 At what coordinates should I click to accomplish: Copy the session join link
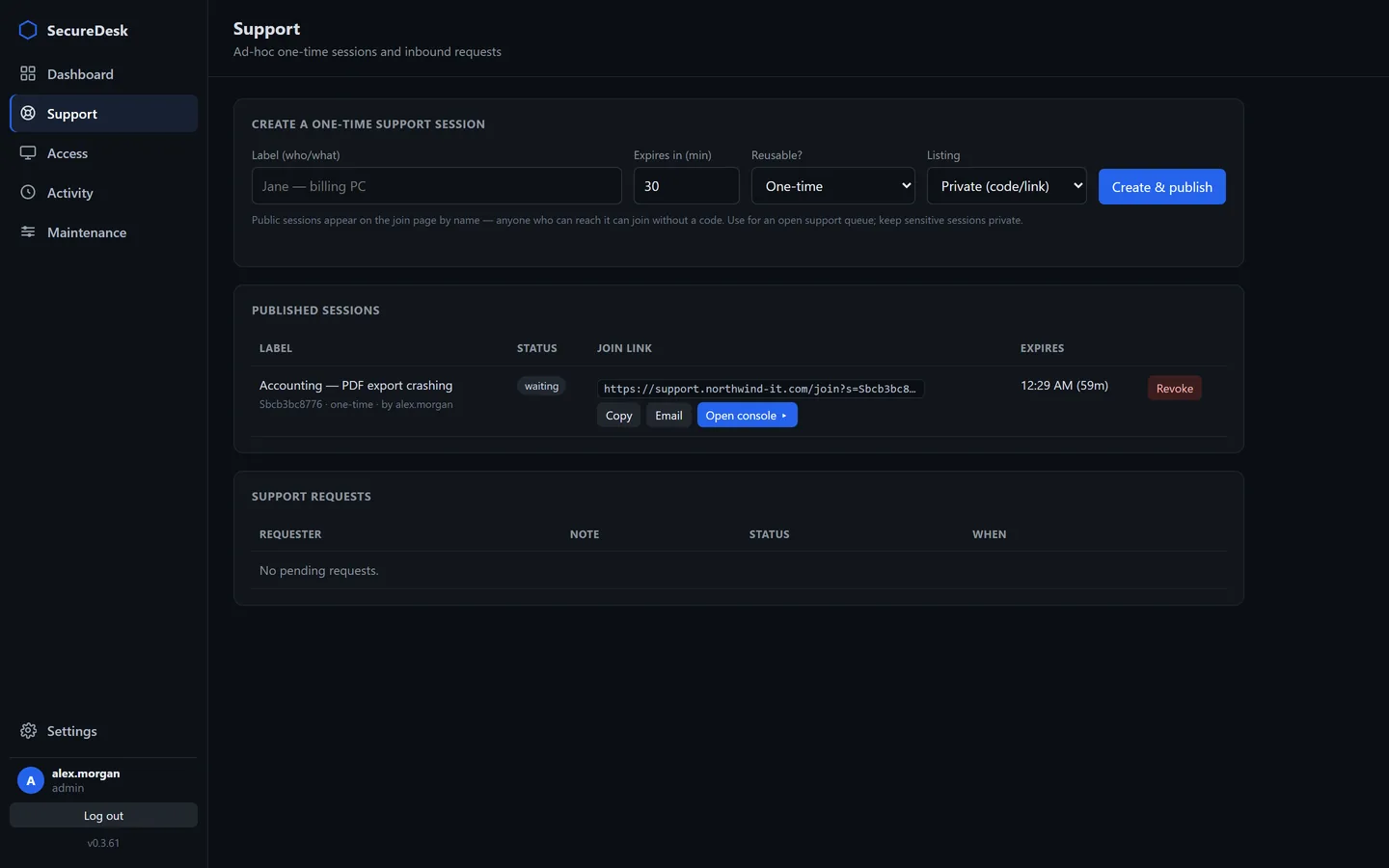[618, 416]
